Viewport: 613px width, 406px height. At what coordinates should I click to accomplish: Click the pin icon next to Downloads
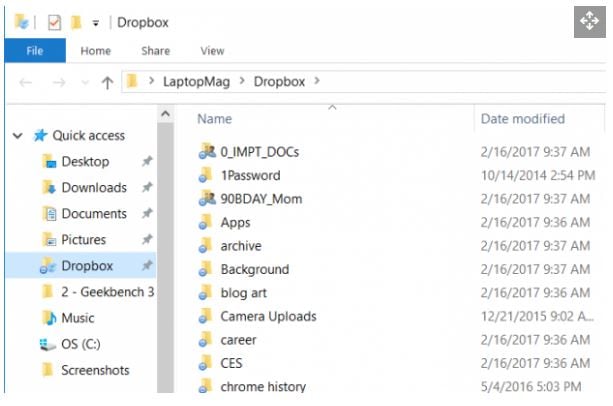point(147,187)
